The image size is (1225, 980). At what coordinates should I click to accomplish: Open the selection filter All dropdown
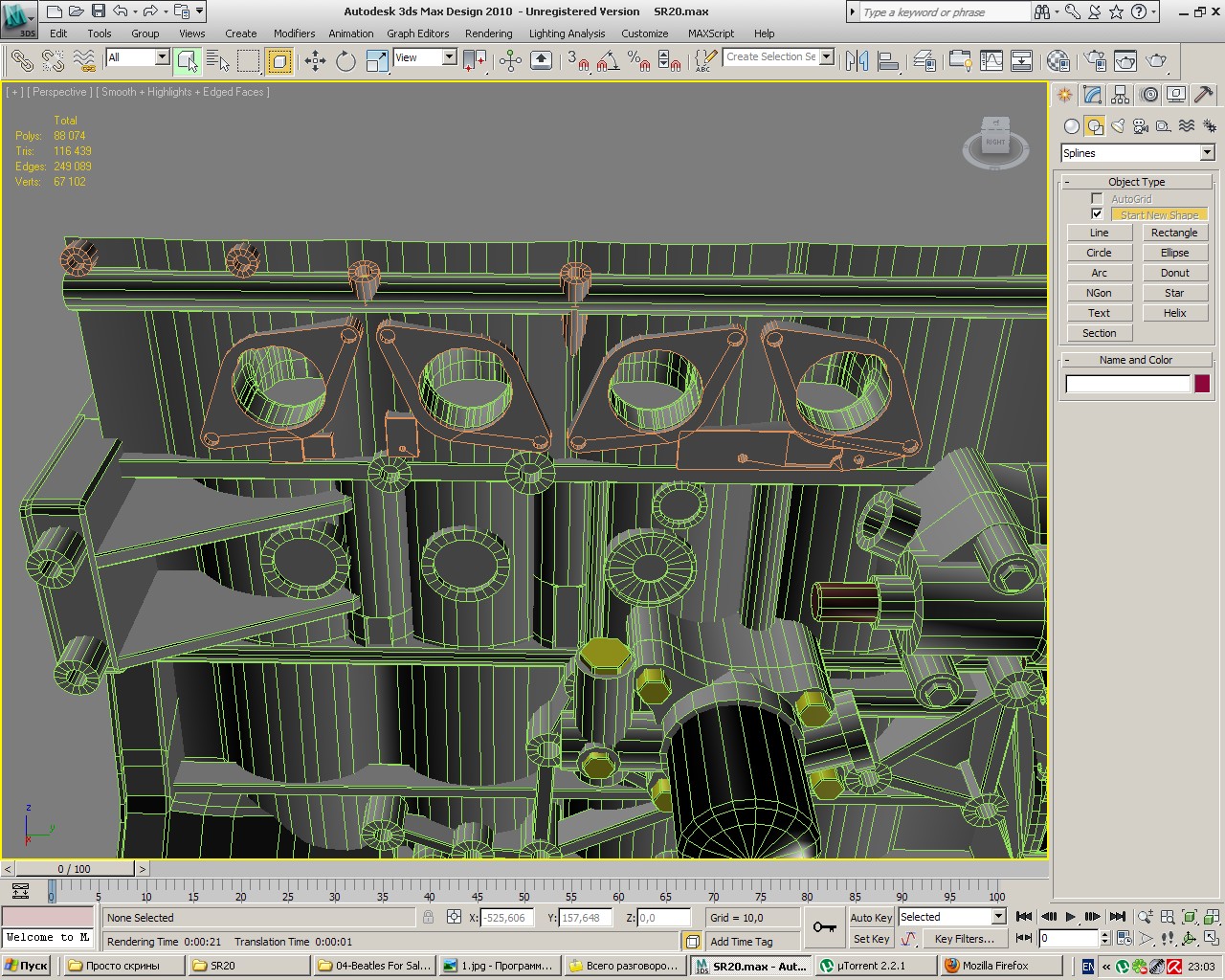pyautogui.click(x=137, y=57)
